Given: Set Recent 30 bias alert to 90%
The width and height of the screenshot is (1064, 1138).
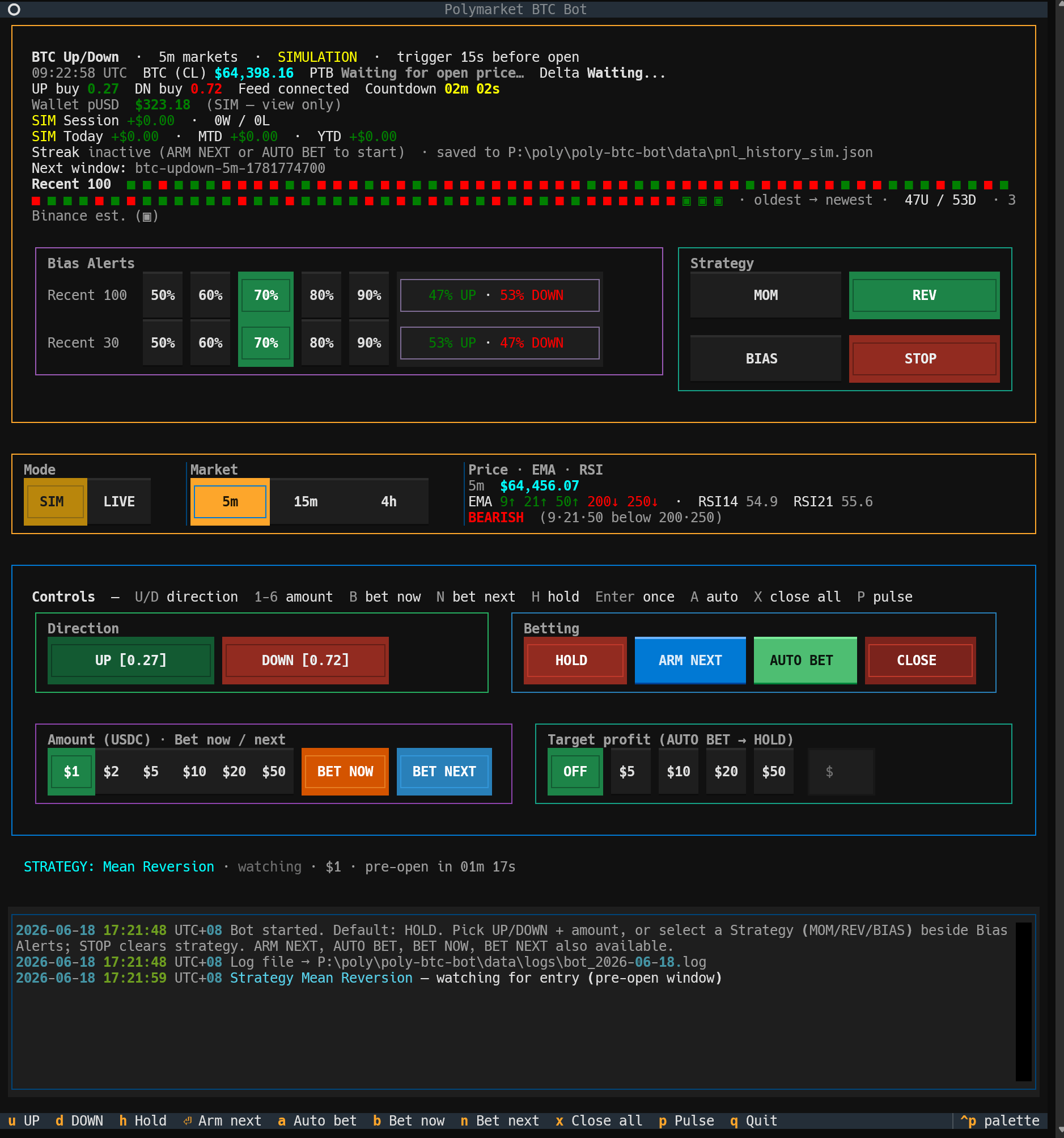Looking at the screenshot, I should [368, 342].
